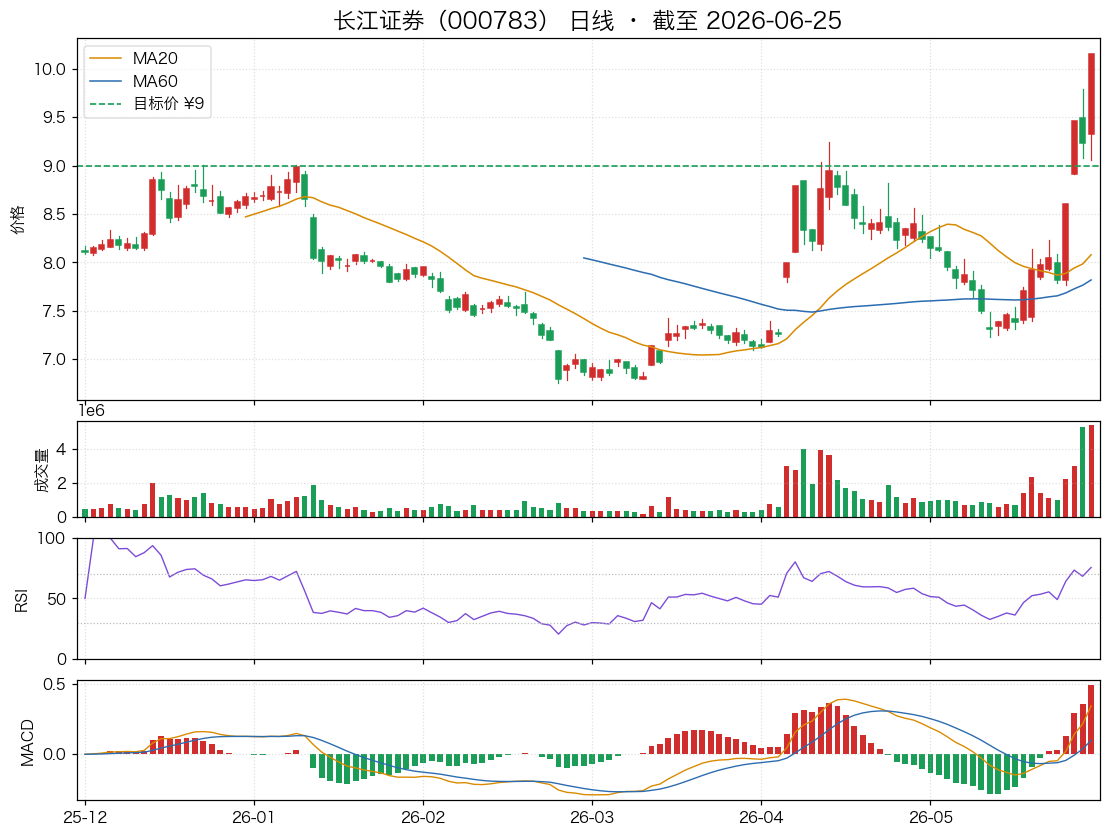Click the 26-01 date tick label
Image resolution: width=1110 pixels, height=837 pixels.
click(253, 817)
